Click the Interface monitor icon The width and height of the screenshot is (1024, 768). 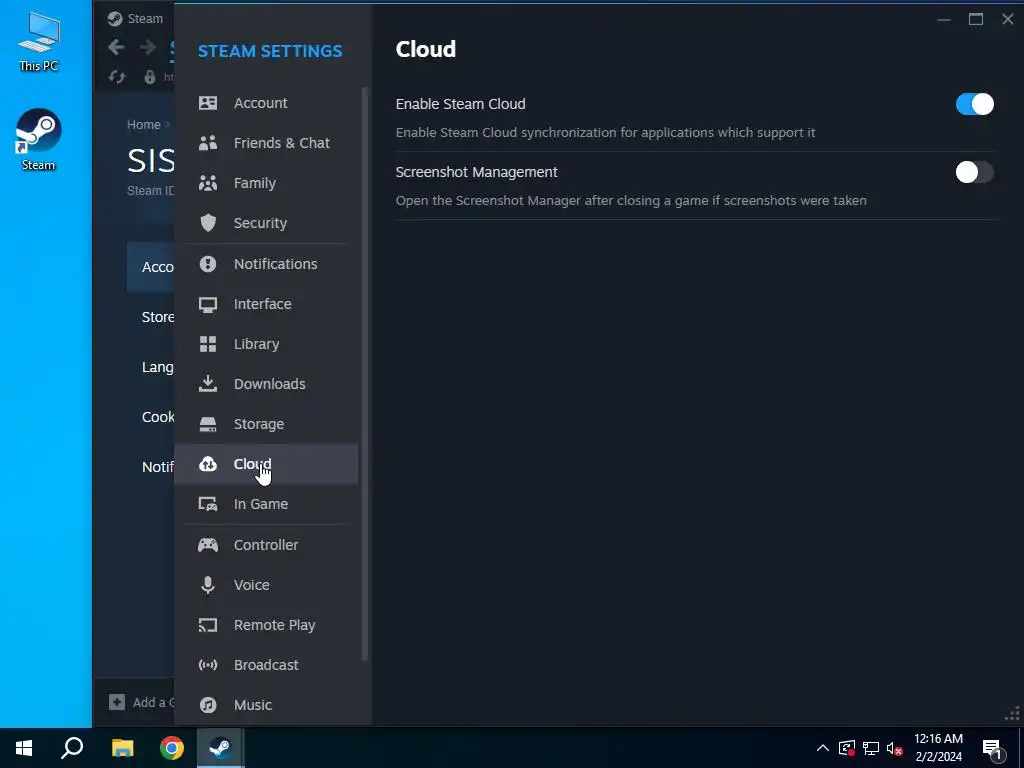point(208,304)
